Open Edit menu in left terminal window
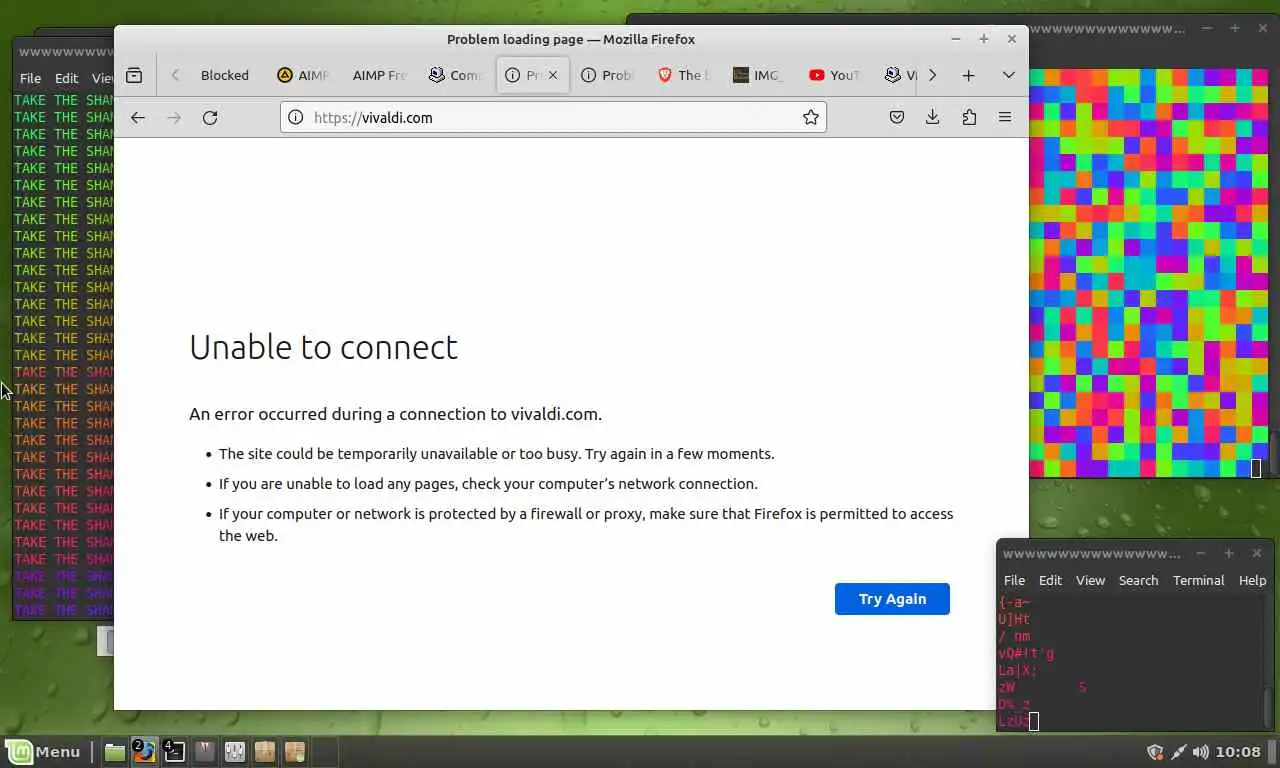Image resolution: width=1280 pixels, height=768 pixels. coord(66,78)
